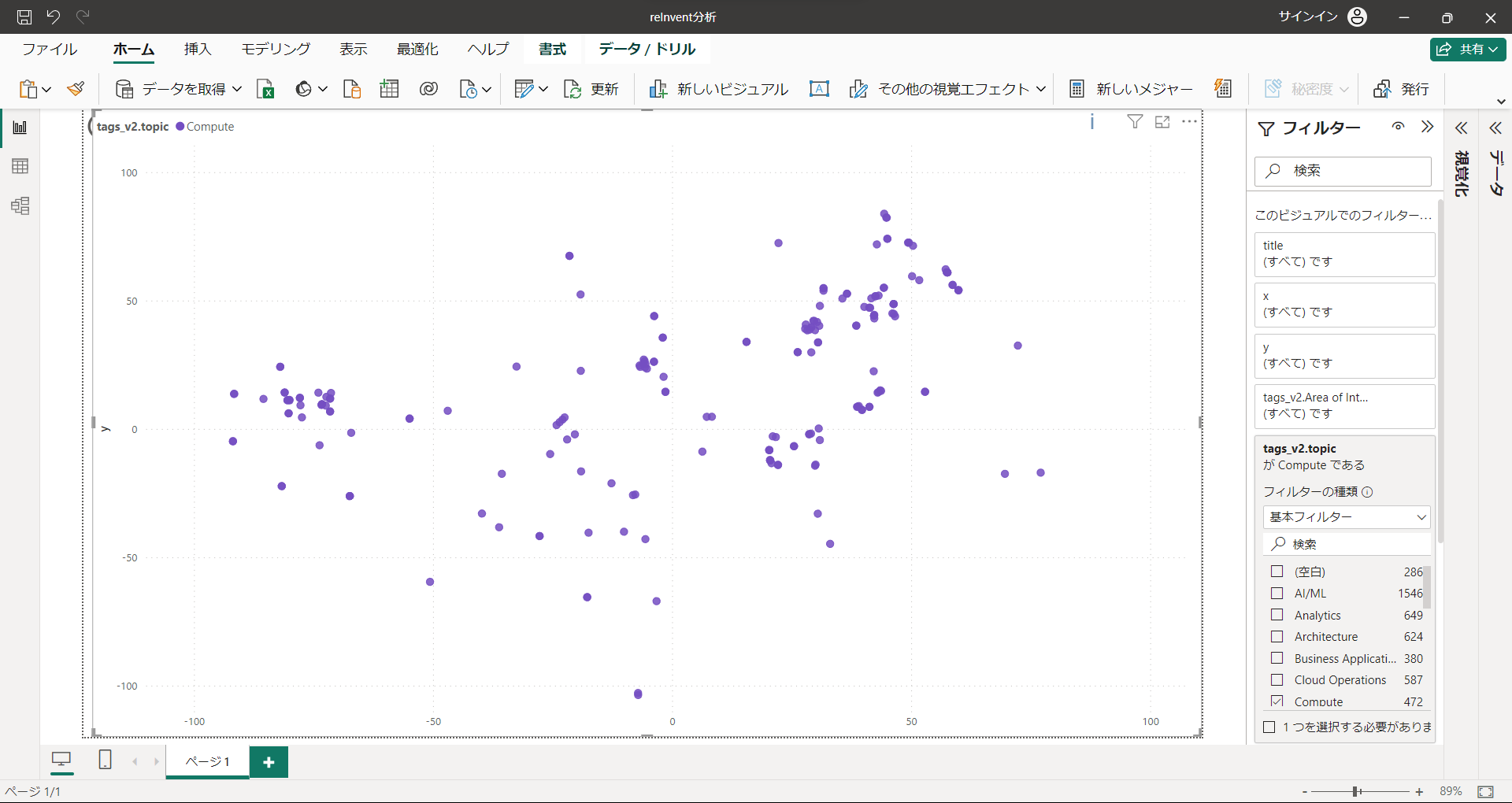Open the model view in left sidebar
The width and height of the screenshot is (1512, 803).
(20, 206)
